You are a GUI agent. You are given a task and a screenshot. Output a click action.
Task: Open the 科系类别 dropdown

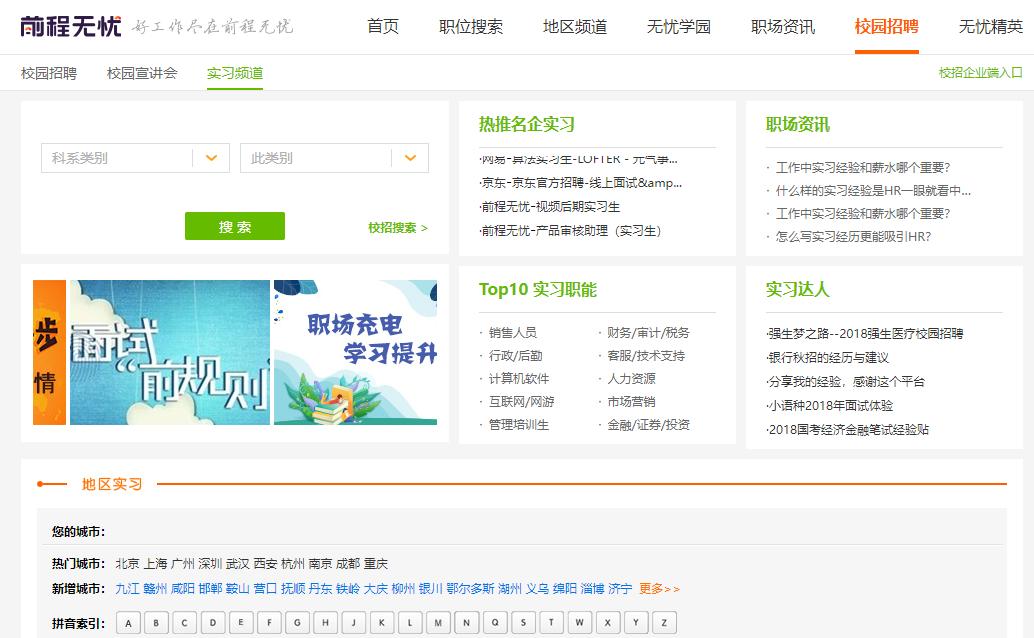pyautogui.click(x=134, y=158)
